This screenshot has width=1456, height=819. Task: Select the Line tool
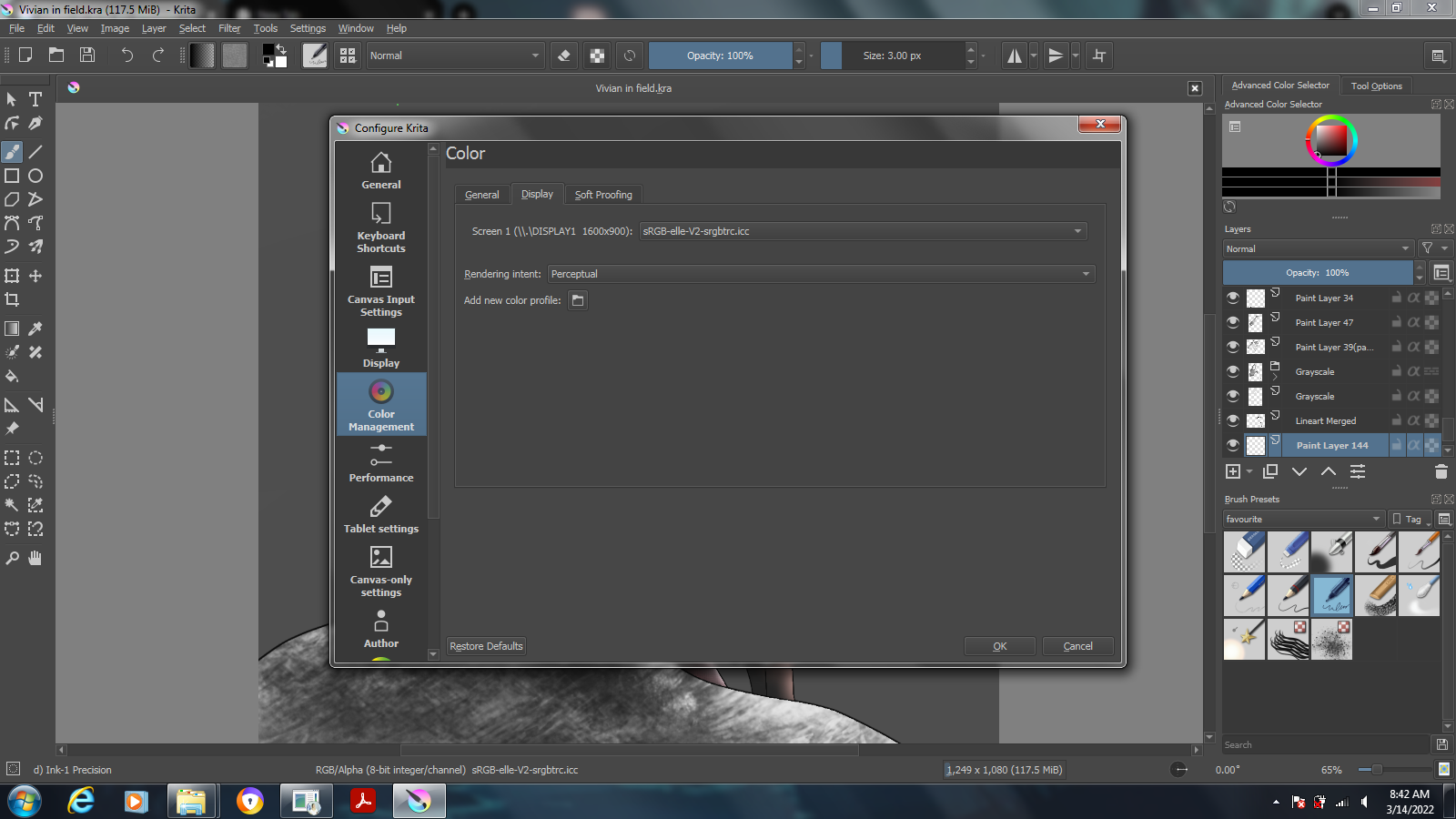coord(35,152)
